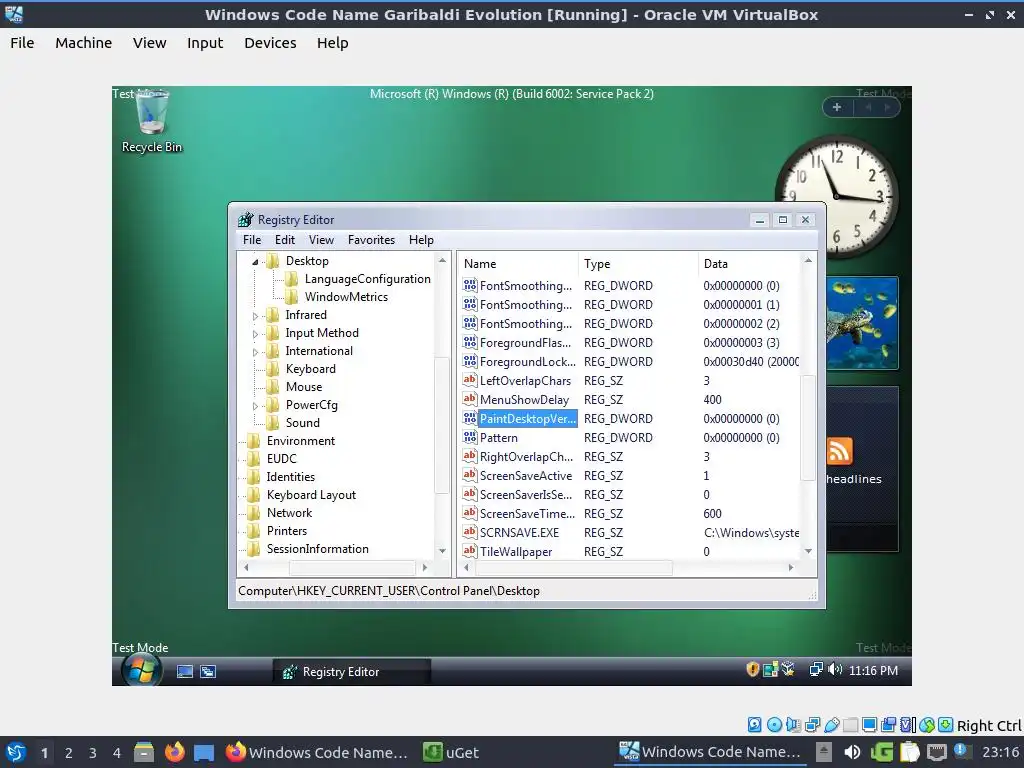Open Registry Editor Edit menu

[x=285, y=240]
